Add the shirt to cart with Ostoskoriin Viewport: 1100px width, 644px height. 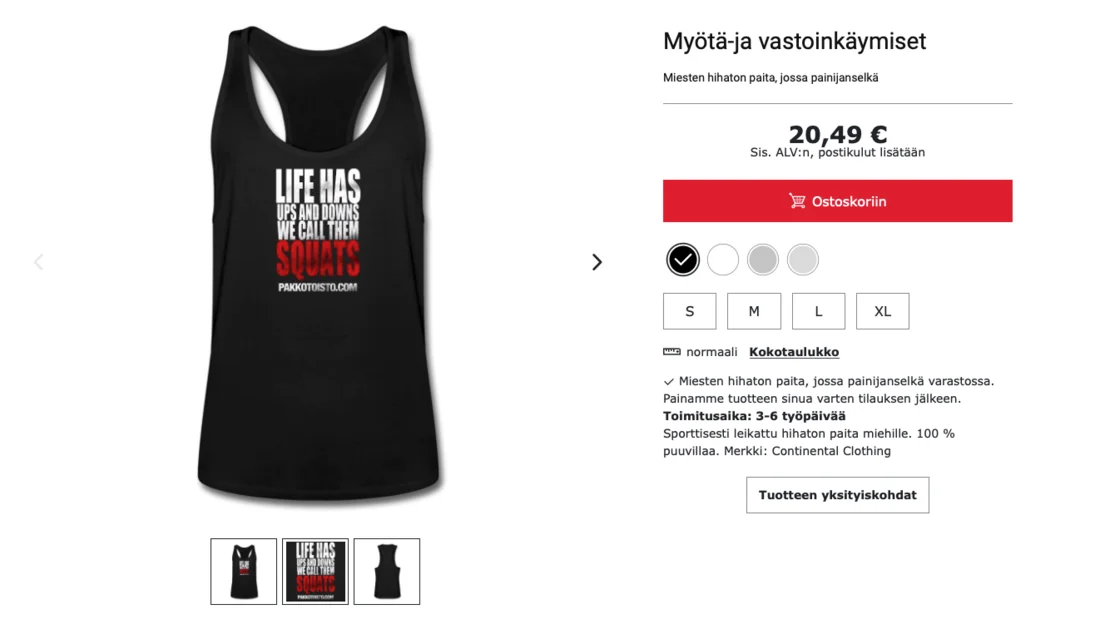tap(838, 201)
